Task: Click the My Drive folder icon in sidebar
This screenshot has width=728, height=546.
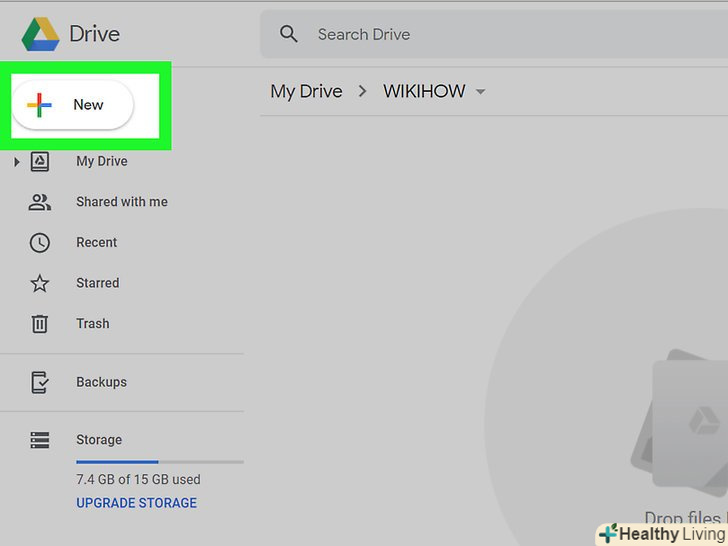Action: pyautogui.click(x=39, y=162)
